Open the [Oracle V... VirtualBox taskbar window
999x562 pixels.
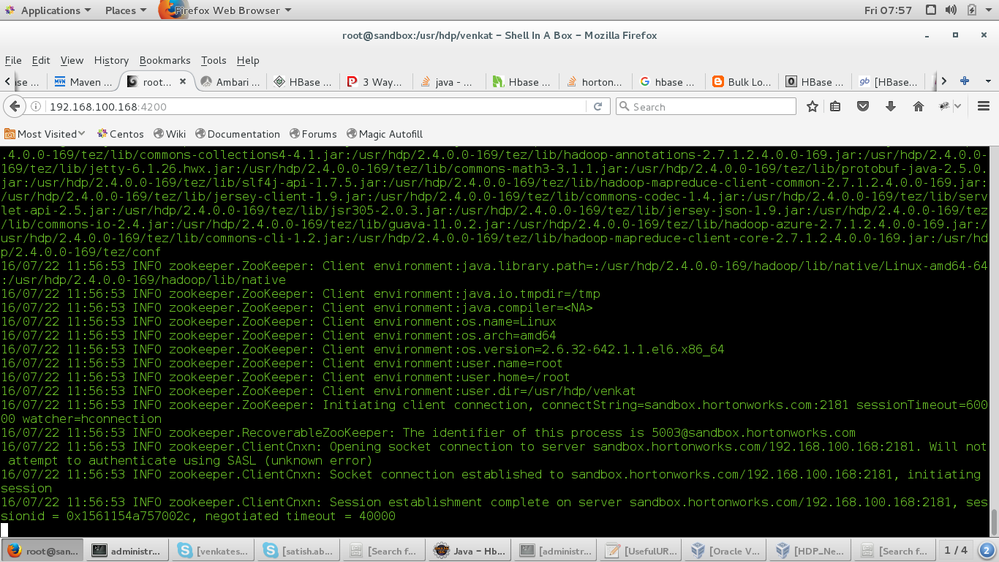click(x=726, y=551)
